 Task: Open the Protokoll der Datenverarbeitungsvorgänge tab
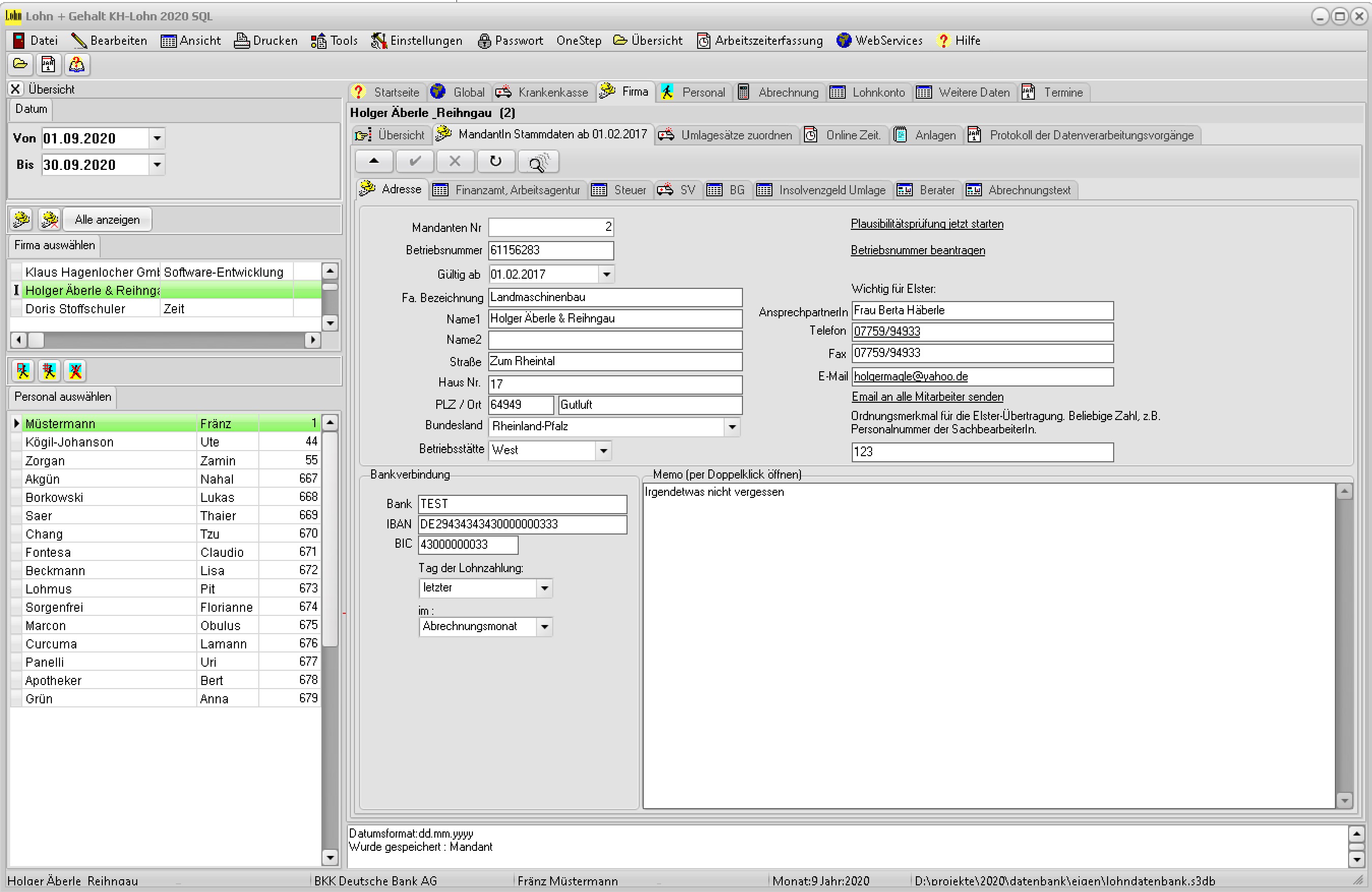click(1082, 135)
